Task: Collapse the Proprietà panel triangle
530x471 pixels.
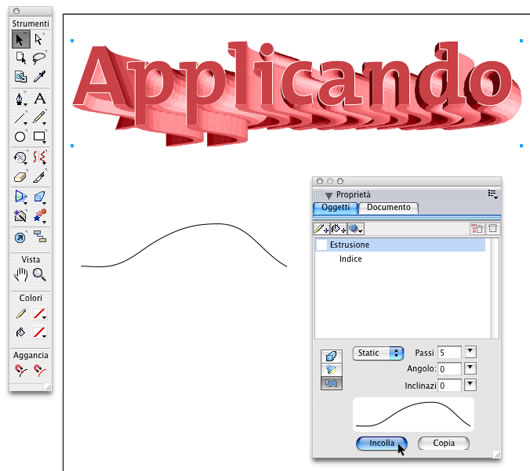Action: point(329,195)
